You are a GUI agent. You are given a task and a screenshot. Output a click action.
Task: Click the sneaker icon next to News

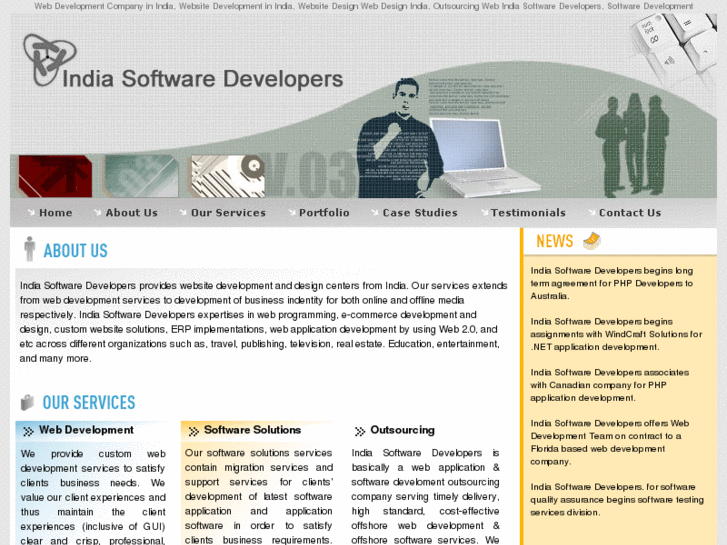(x=592, y=241)
